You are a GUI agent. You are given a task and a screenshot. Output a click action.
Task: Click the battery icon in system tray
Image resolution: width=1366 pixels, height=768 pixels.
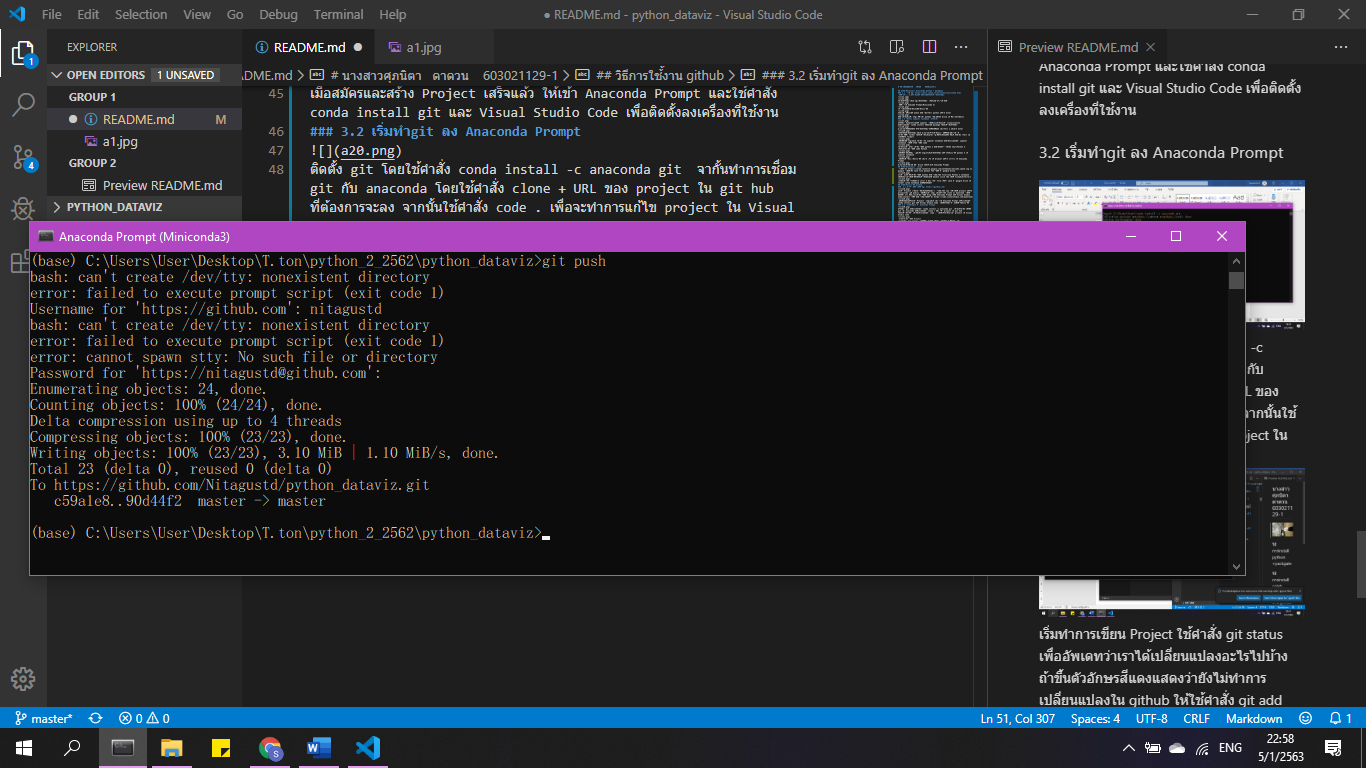point(1153,748)
